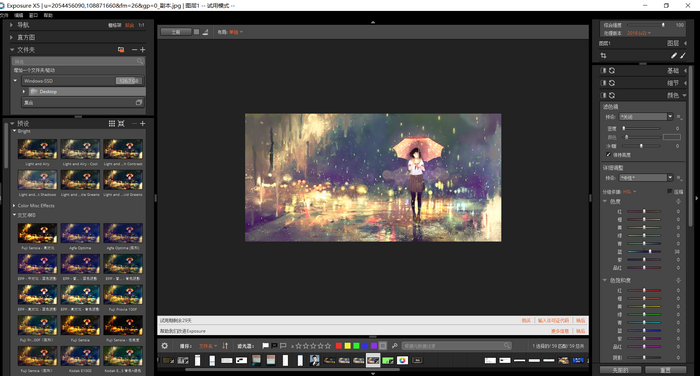
Task: Expand the Color Misc Effects group
Action: click(x=14, y=206)
